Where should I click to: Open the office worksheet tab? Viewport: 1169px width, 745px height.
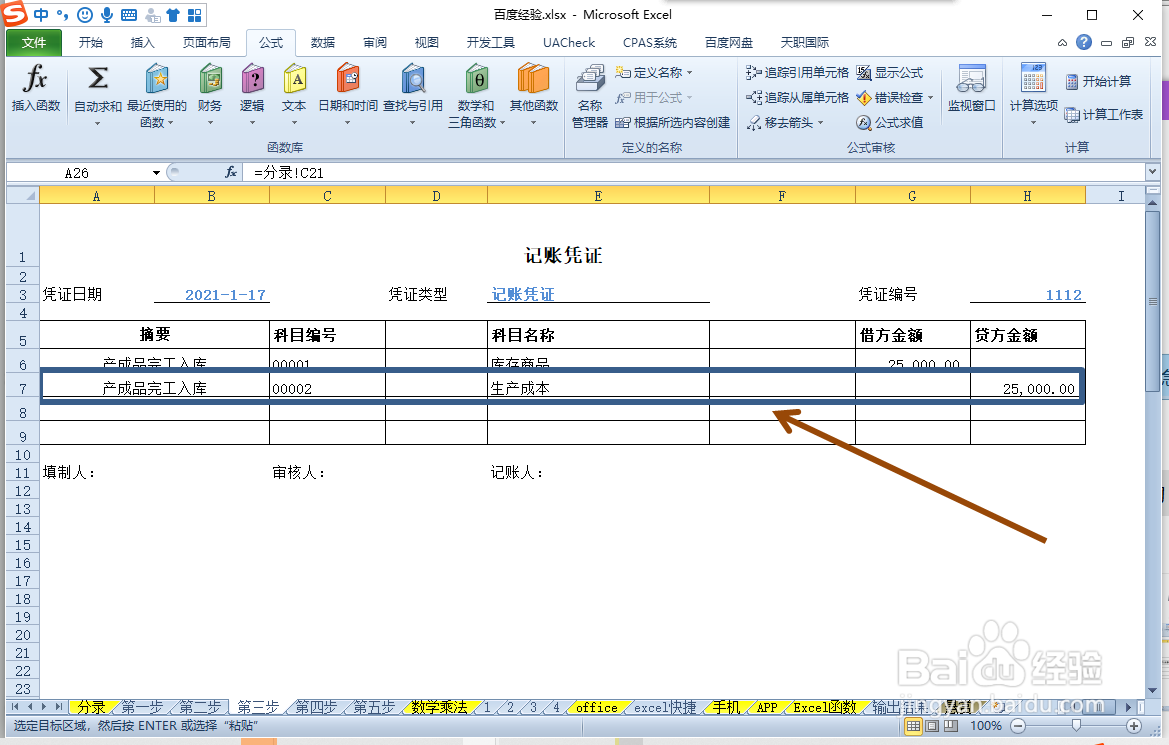[x=596, y=707]
